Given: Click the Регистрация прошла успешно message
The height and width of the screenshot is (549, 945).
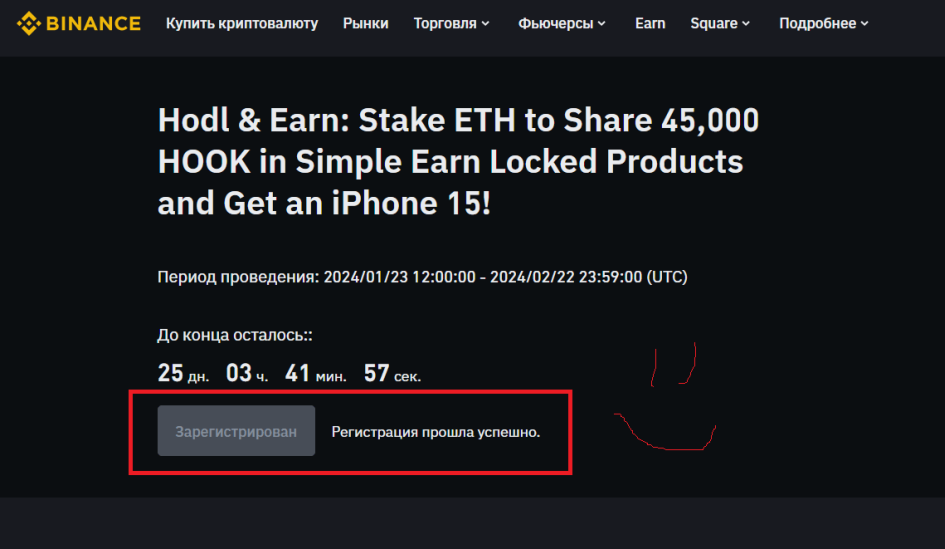Looking at the screenshot, I should tap(436, 432).
